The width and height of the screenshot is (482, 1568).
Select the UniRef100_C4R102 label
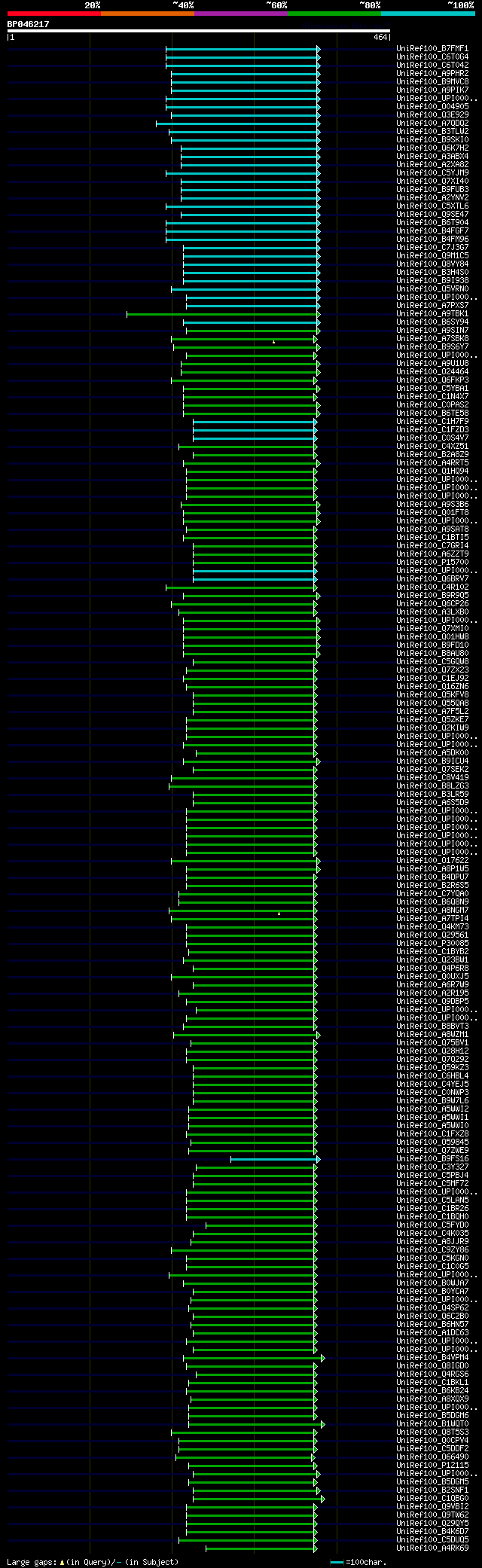click(x=432, y=587)
